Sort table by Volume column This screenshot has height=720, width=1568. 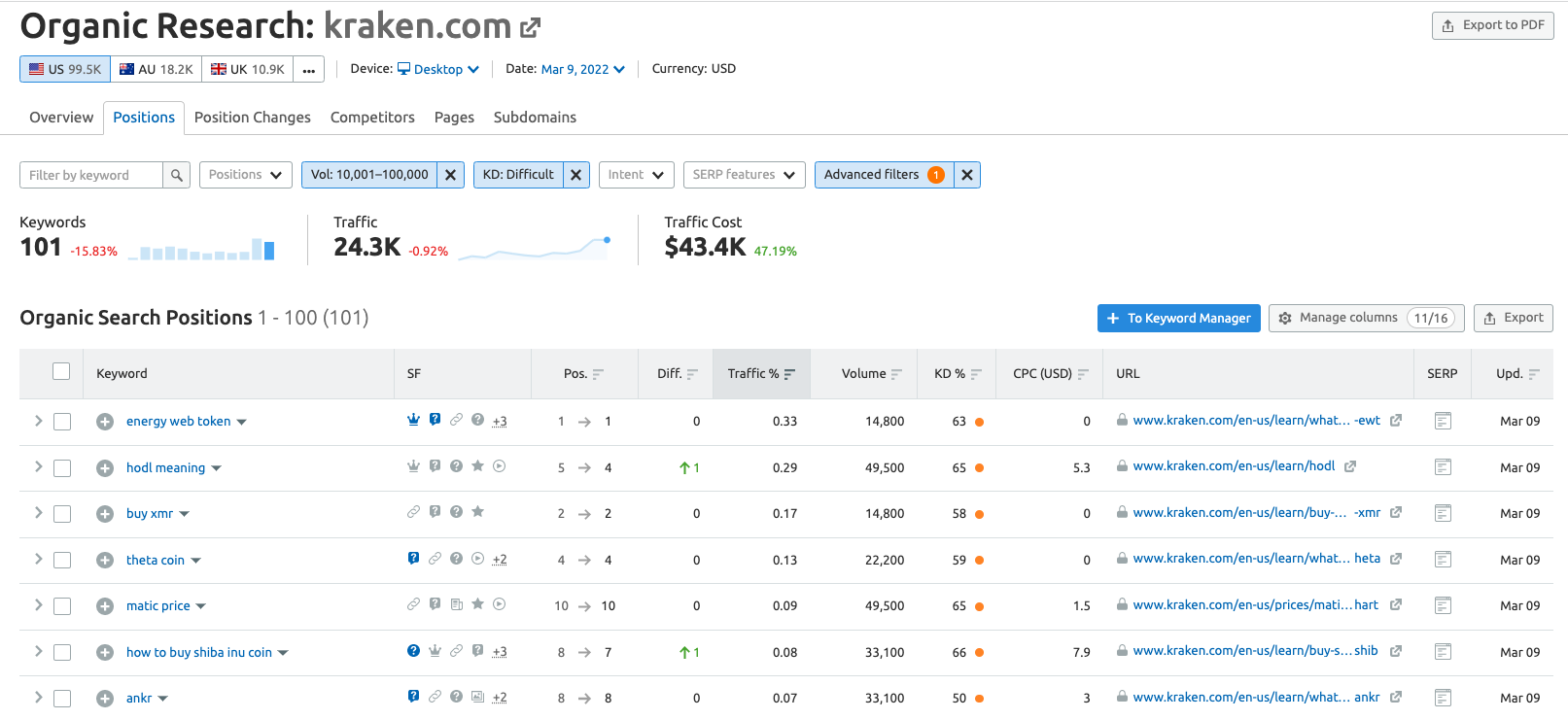871,374
